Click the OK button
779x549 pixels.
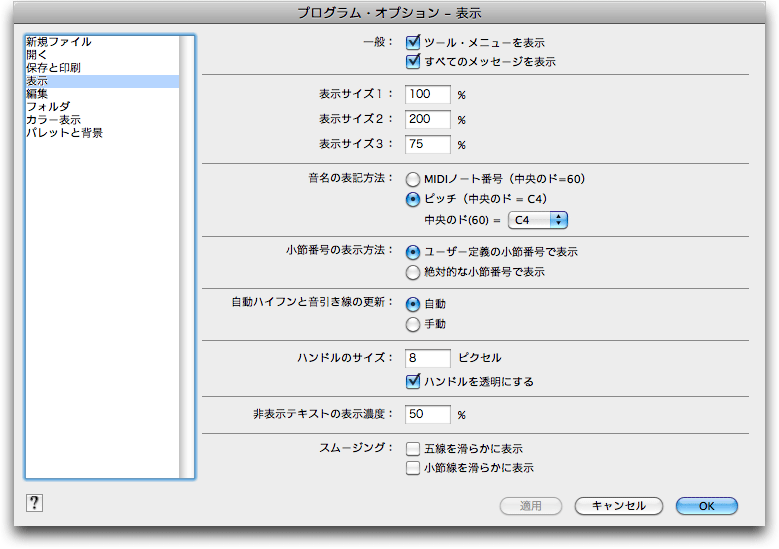pos(706,506)
